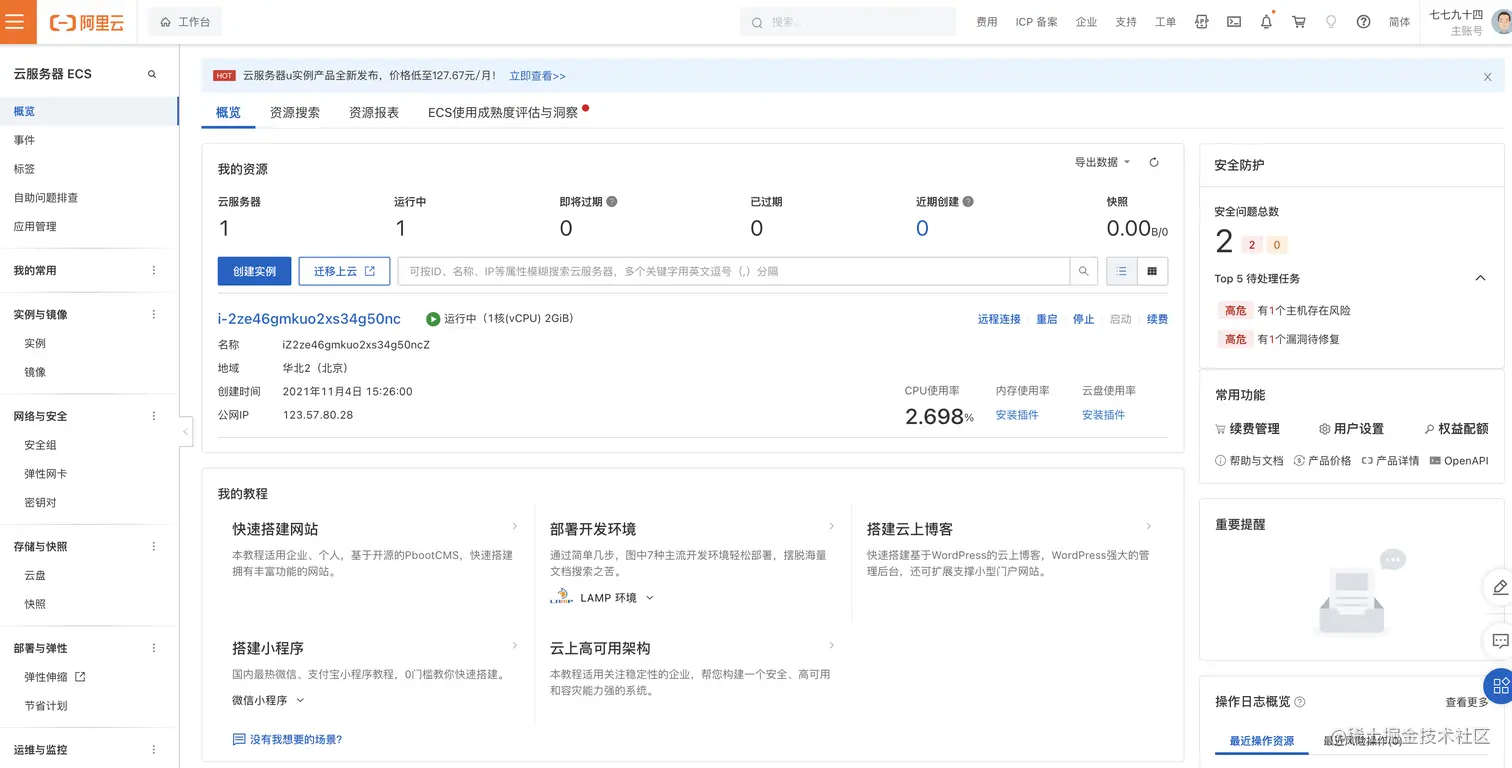Viewport: 1512px width, 768px height.
Task: Open the more-options dots next to 实例与镜像
Action: pyautogui.click(x=154, y=315)
